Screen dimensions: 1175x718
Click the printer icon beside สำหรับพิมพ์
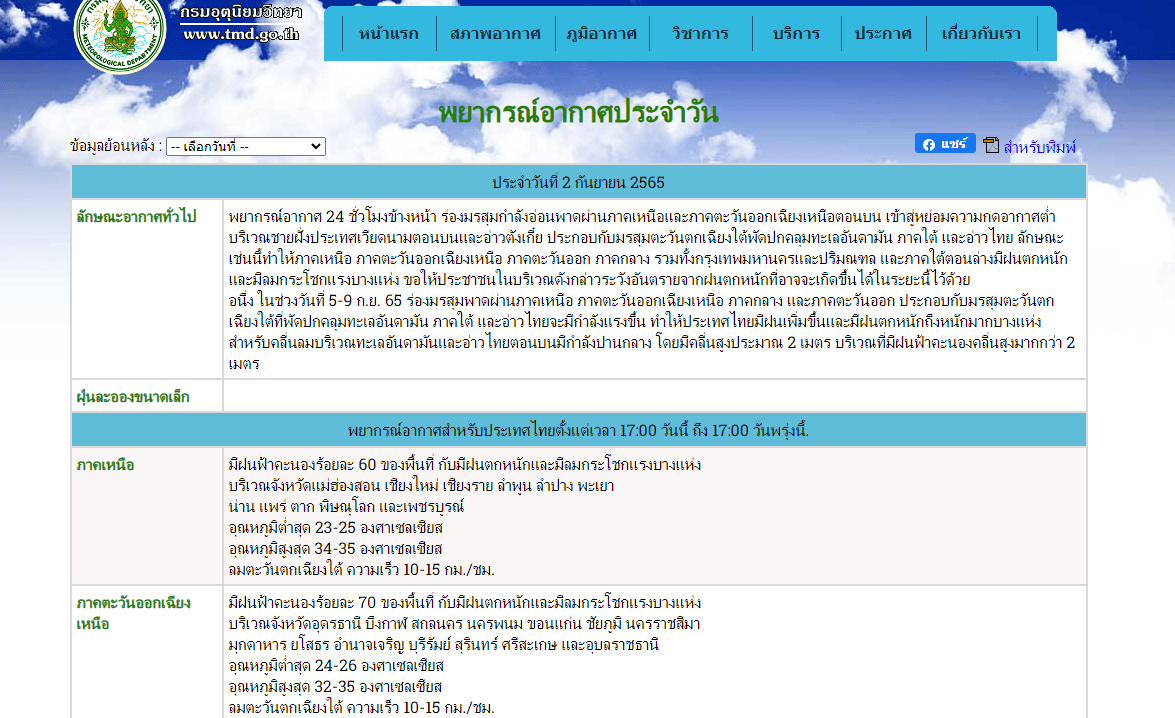tap(991, 146)
